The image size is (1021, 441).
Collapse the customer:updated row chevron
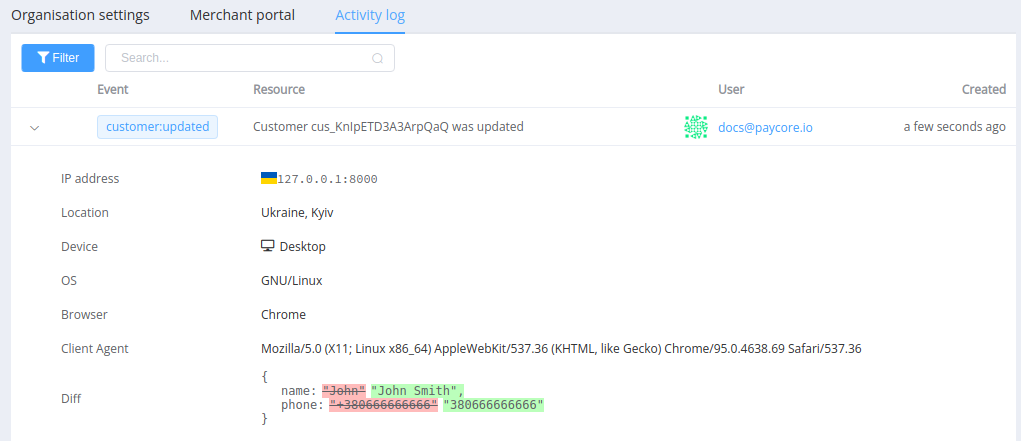pos(35,128)
